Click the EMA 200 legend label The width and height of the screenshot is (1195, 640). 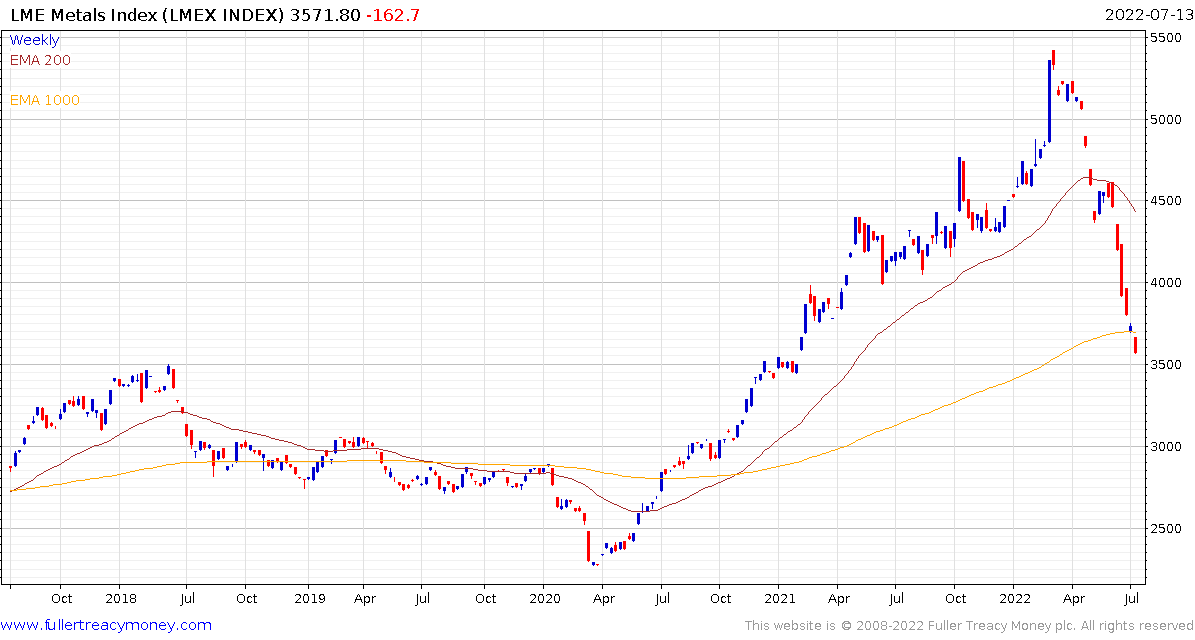[x=40, y=60]
